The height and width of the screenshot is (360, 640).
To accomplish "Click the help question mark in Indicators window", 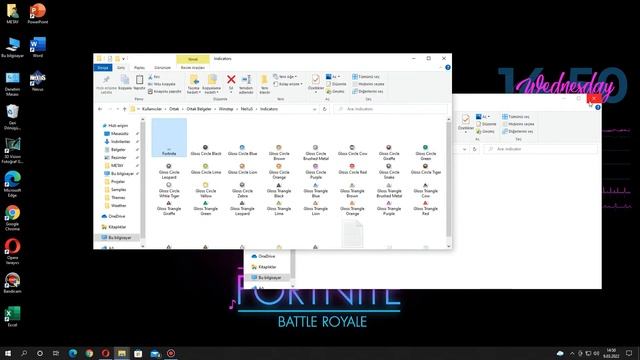I will pyautogui.click(x=448, y=67).
